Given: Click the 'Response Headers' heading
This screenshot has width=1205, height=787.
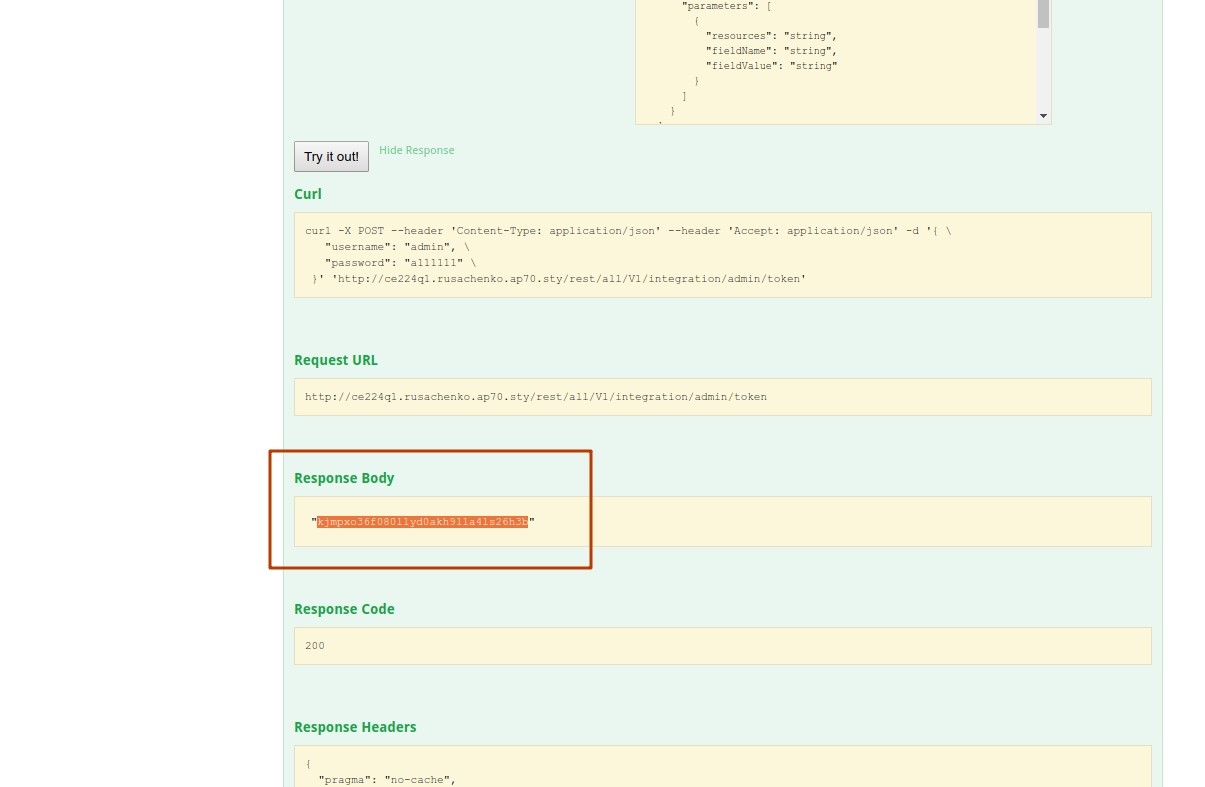Looking at the screenshot, I should [x=355, y=727].
